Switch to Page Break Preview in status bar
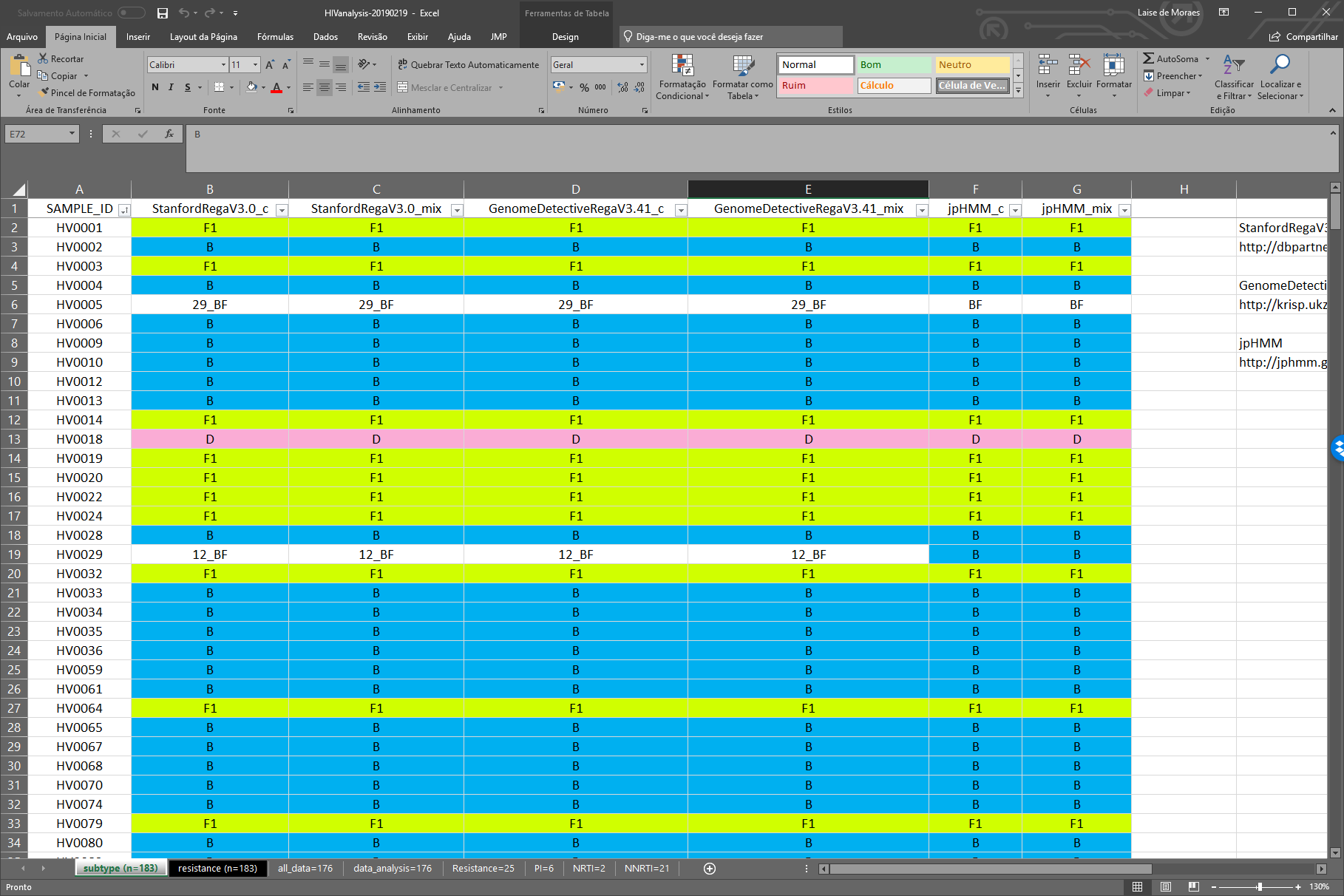This screenshot has height=896, width=1344. (x=1194, y=886)
